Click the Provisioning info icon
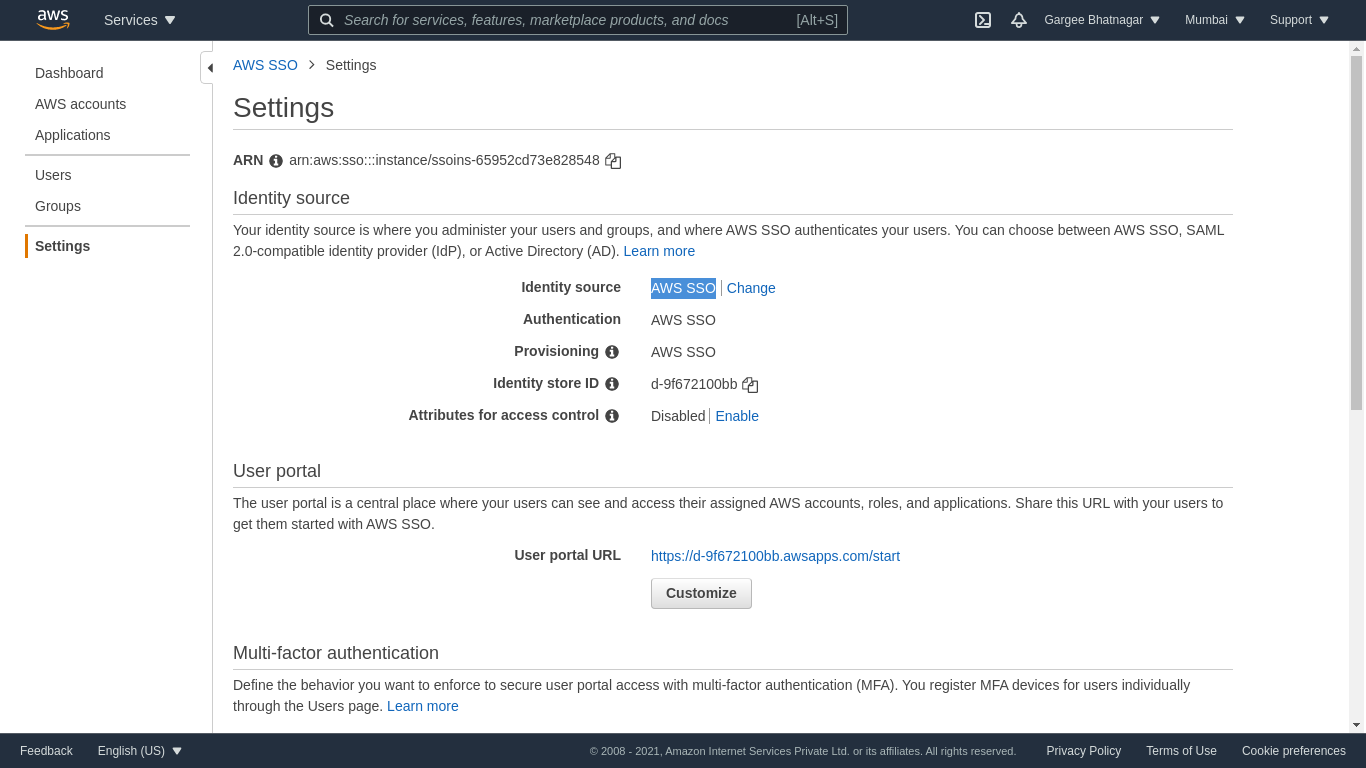 pos(612,352)
